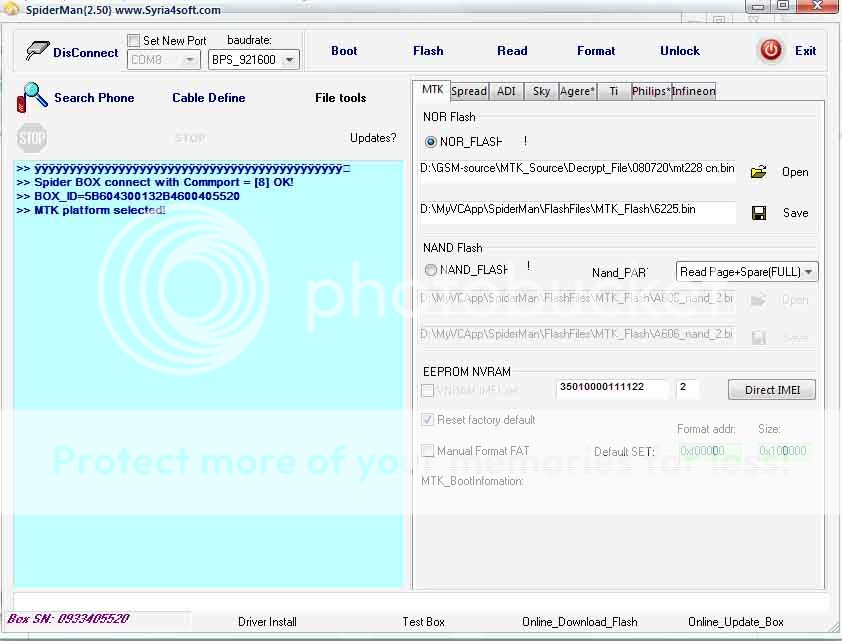Click Test Box in the bottom bar

pyautogui.click(x=424, y=622)
